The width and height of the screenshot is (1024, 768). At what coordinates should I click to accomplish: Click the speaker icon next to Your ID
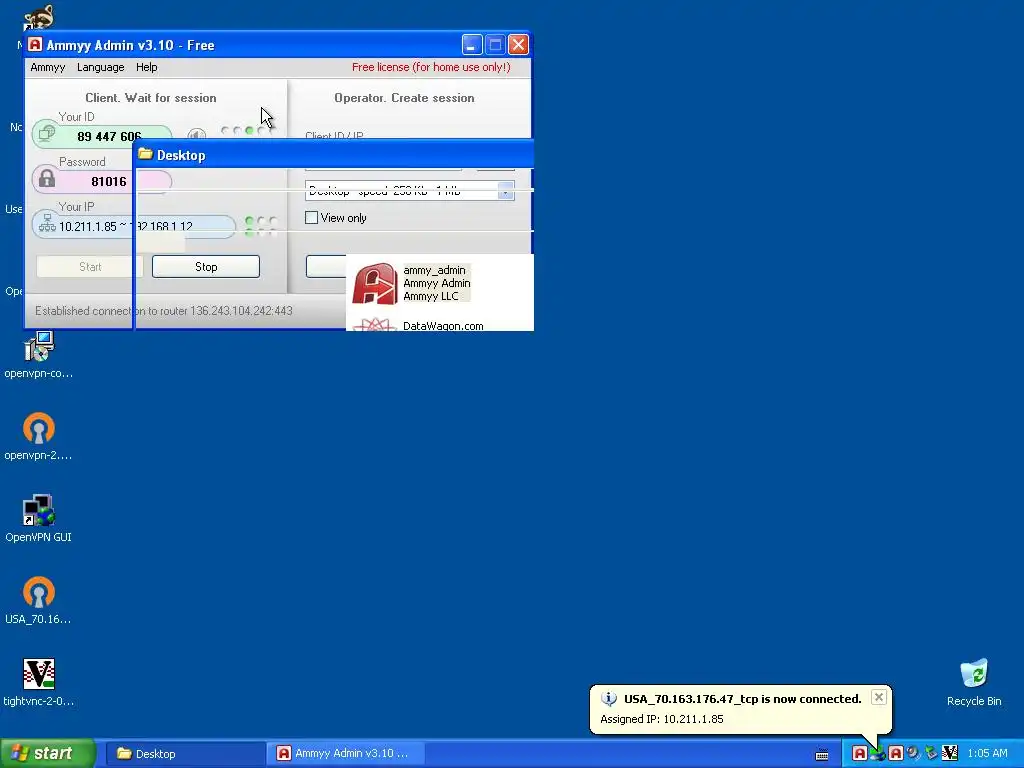(196, 135)
